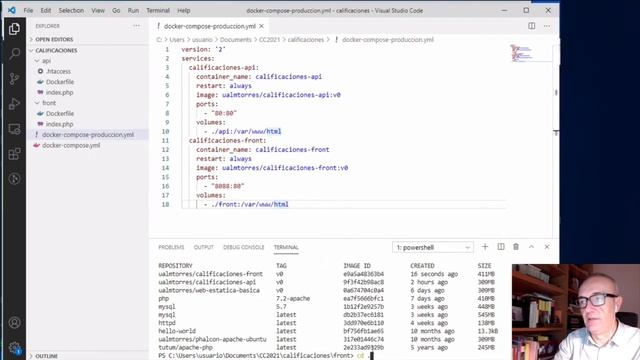
Task: Open index.php under front folder
Action: 59,124
